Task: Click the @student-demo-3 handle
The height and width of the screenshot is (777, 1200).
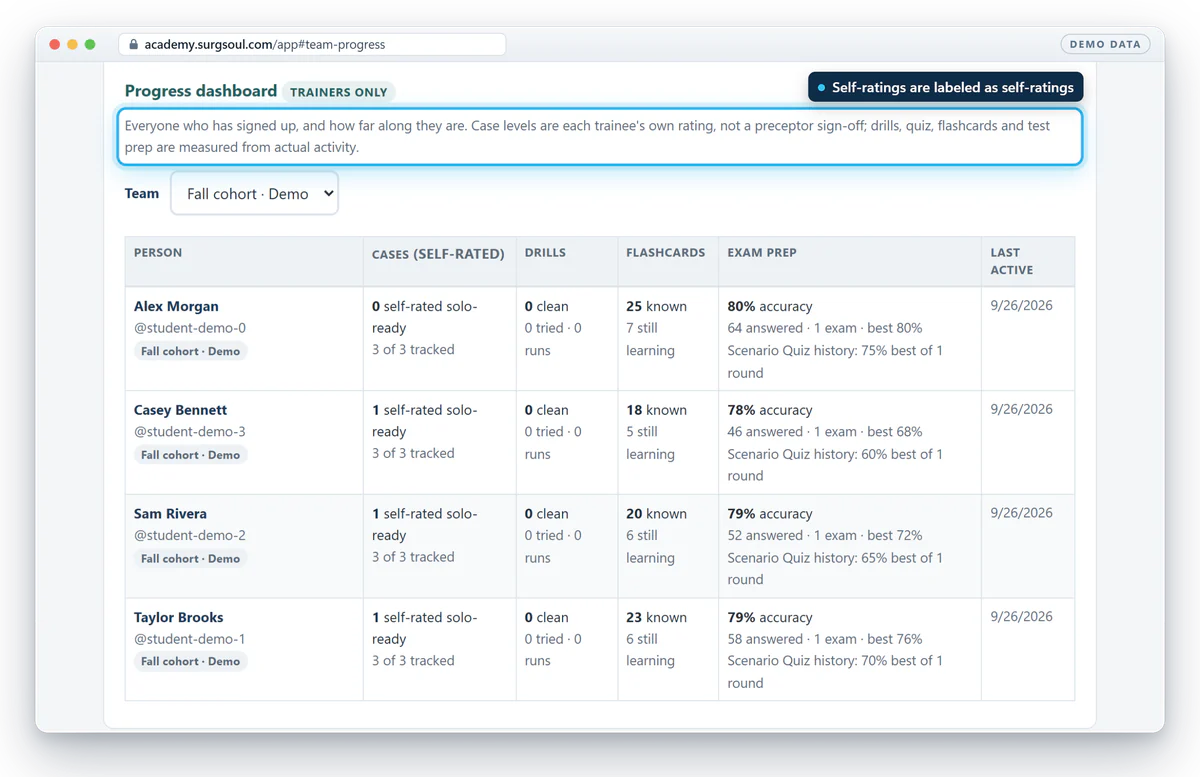Action: [x=190, y=432]
